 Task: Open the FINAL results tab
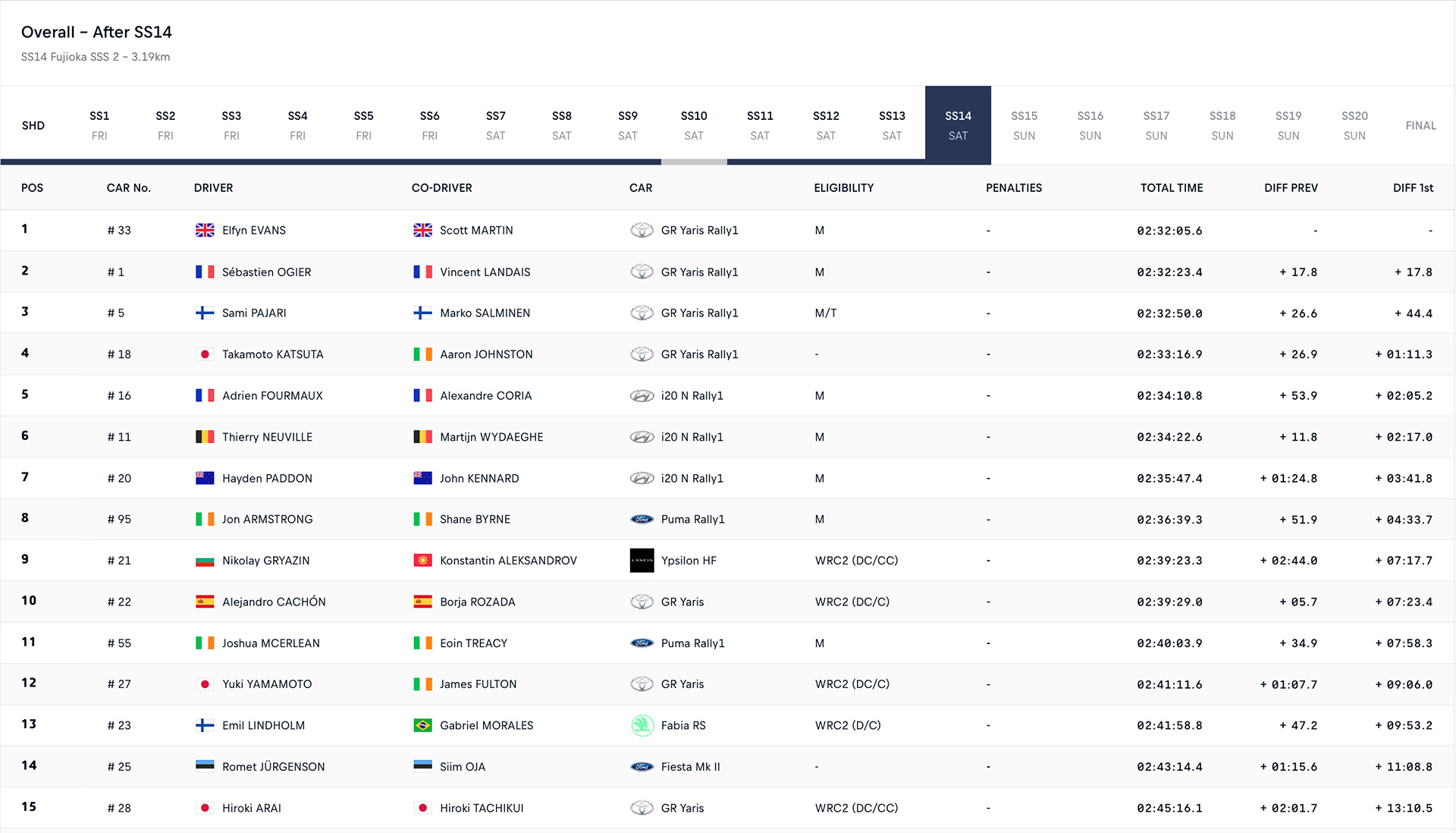click(x=1420, y=125)
